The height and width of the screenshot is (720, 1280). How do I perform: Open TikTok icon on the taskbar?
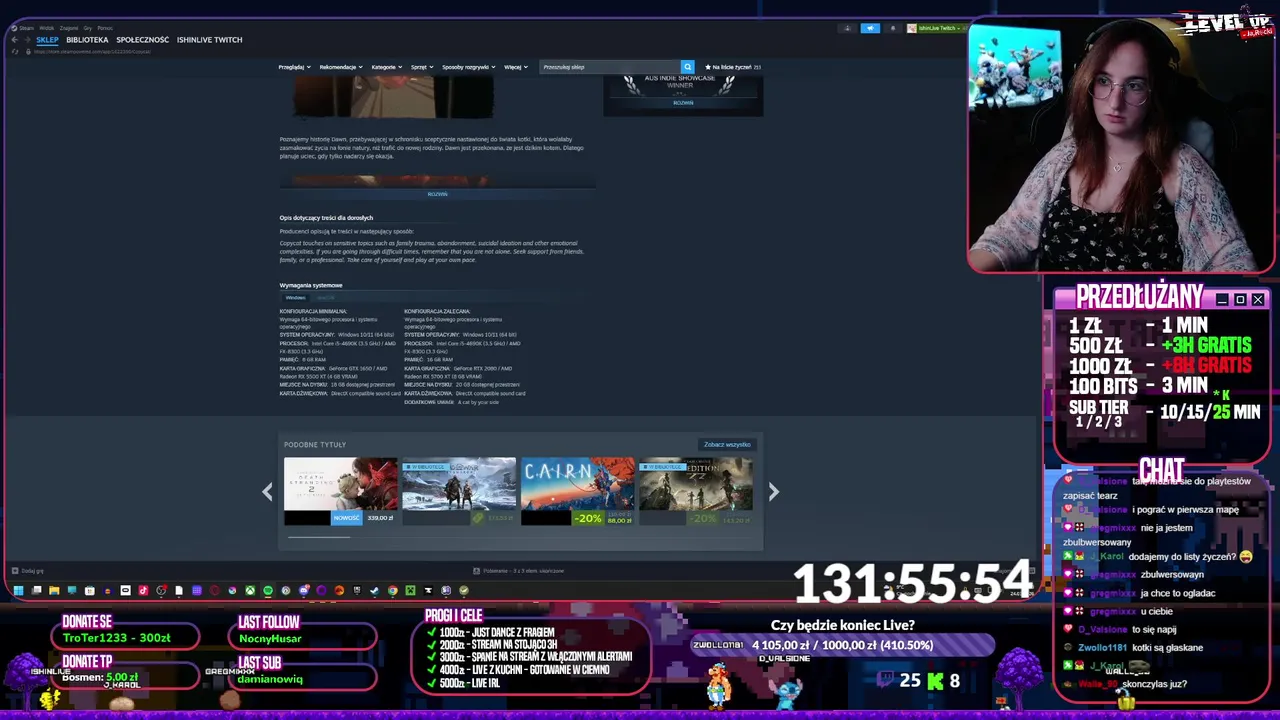[x=143, y=590]
